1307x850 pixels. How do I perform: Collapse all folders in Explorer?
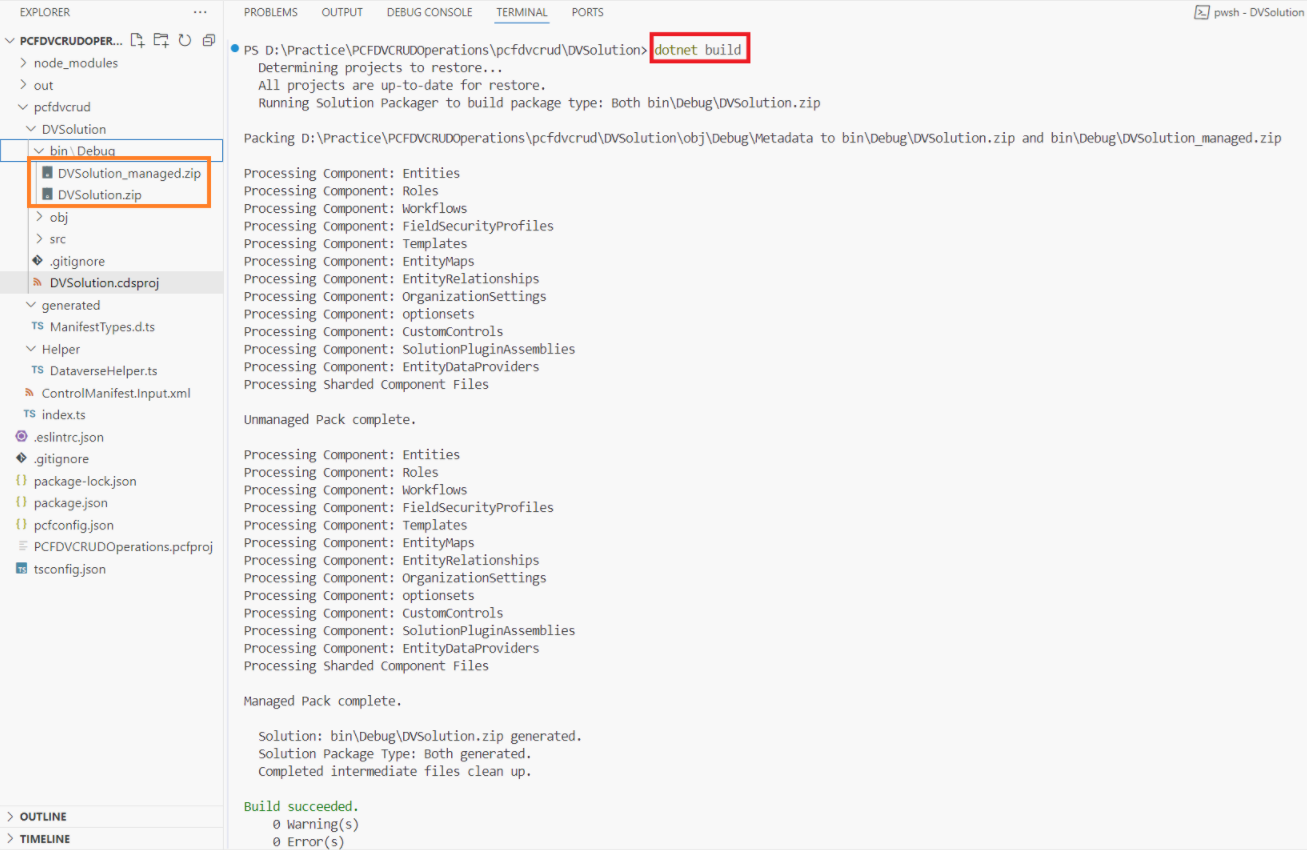pos(208,41)
